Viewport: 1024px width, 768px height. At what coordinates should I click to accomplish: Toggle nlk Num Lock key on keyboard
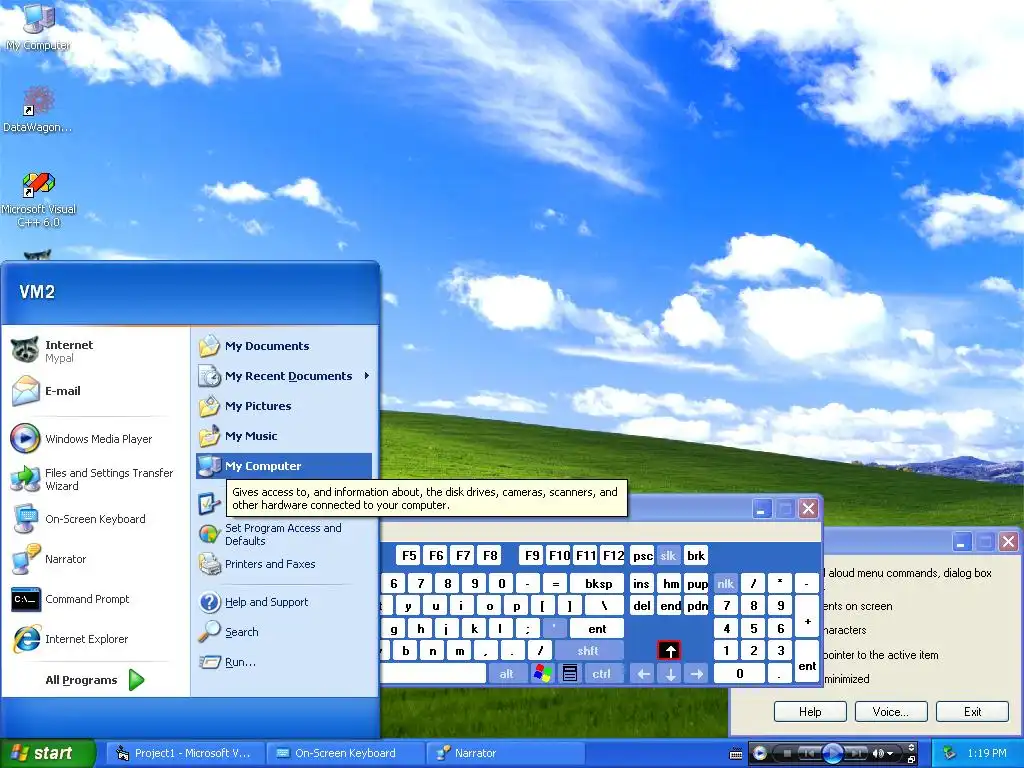[x=726, y=583]
